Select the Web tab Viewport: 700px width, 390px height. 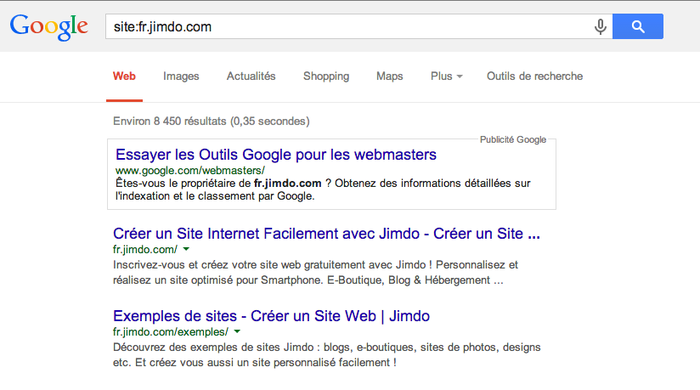(124, 76)
